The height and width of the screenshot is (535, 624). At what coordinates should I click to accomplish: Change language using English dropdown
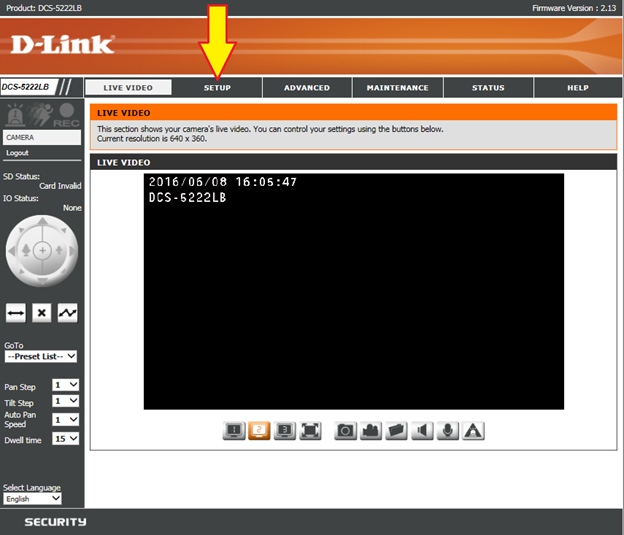32,498
